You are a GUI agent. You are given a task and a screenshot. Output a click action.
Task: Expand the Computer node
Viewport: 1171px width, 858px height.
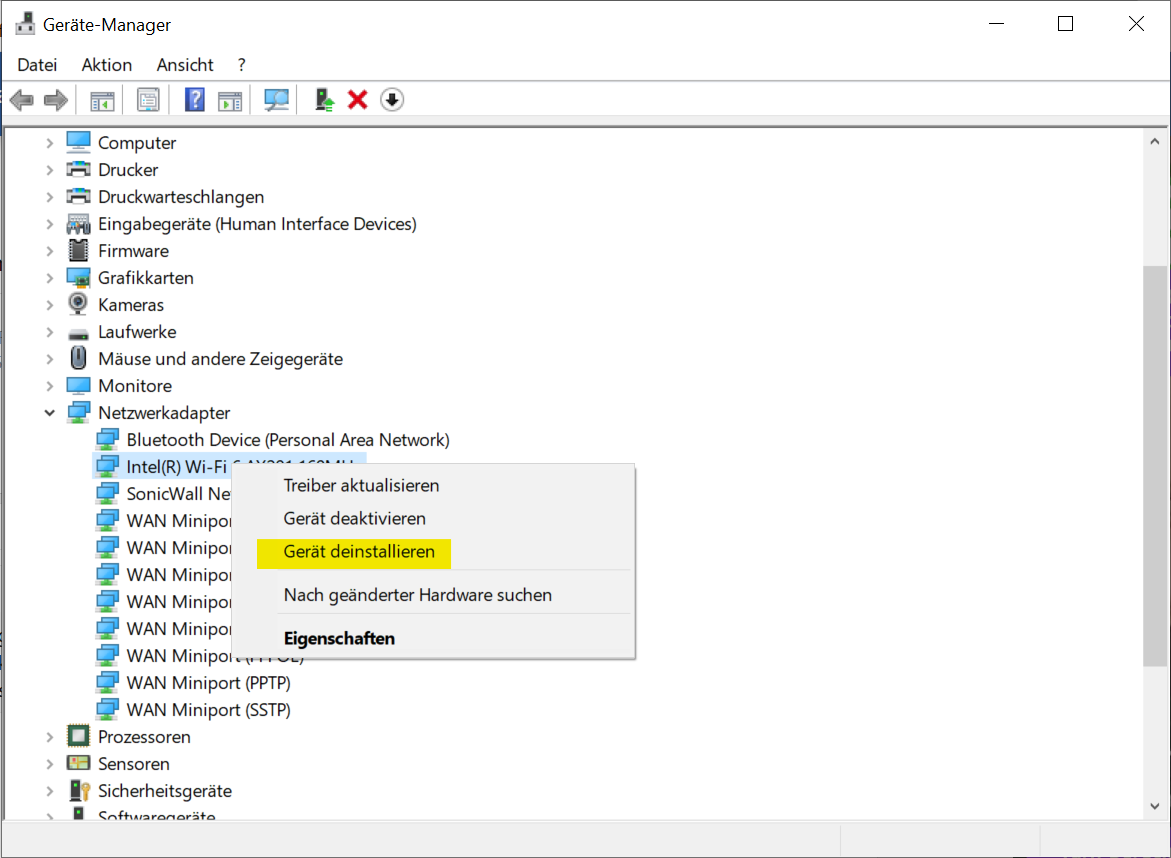coord(49,143)
